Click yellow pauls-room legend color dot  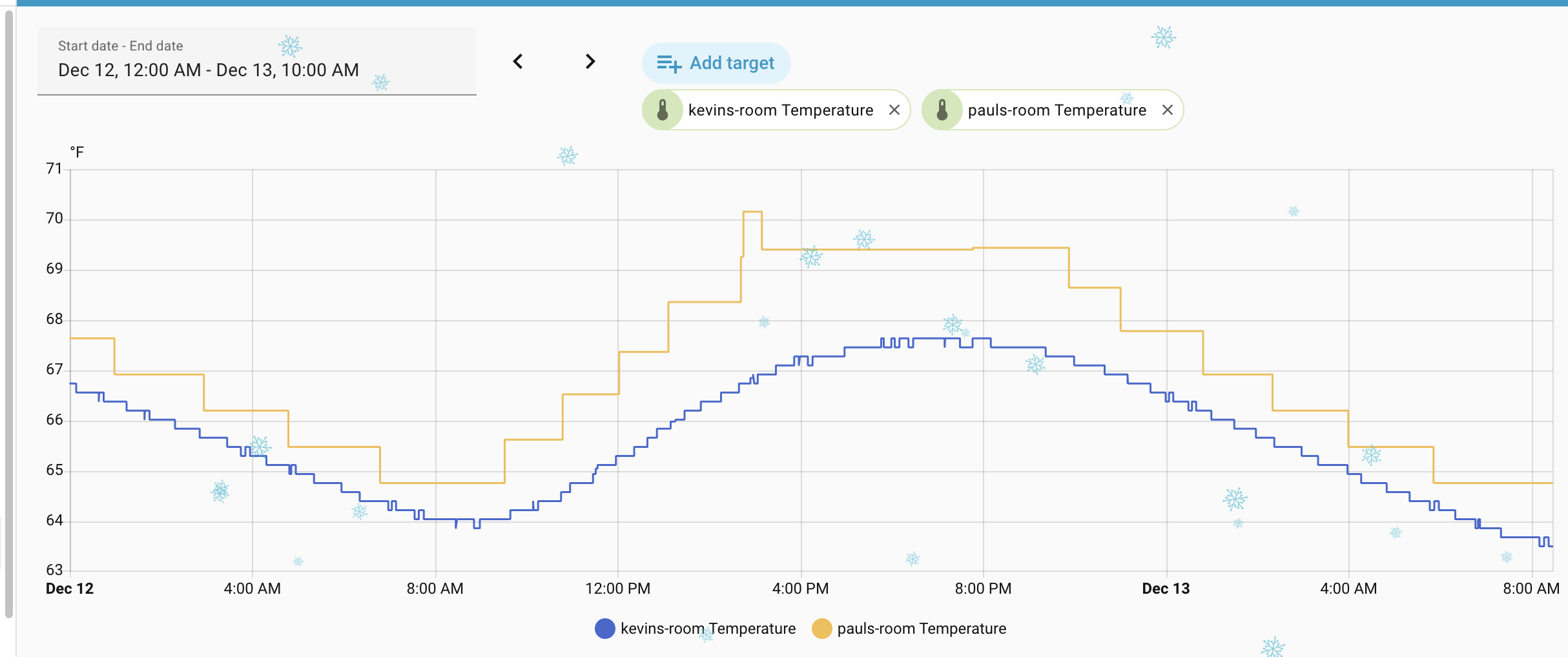click(821, 629)
